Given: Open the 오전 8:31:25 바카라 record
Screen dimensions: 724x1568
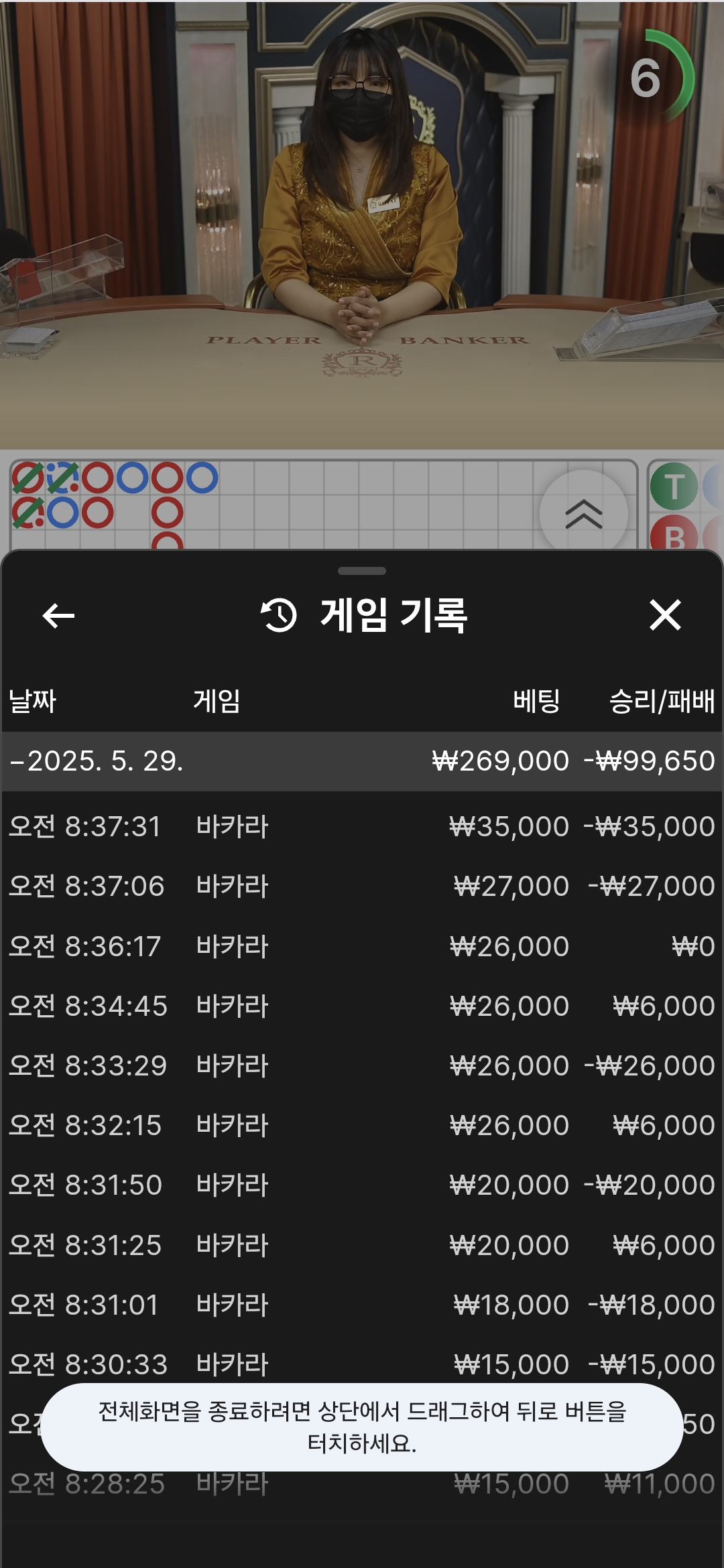Looking at the screenshot, I should pyautogui.click(x=362, y=1245).
